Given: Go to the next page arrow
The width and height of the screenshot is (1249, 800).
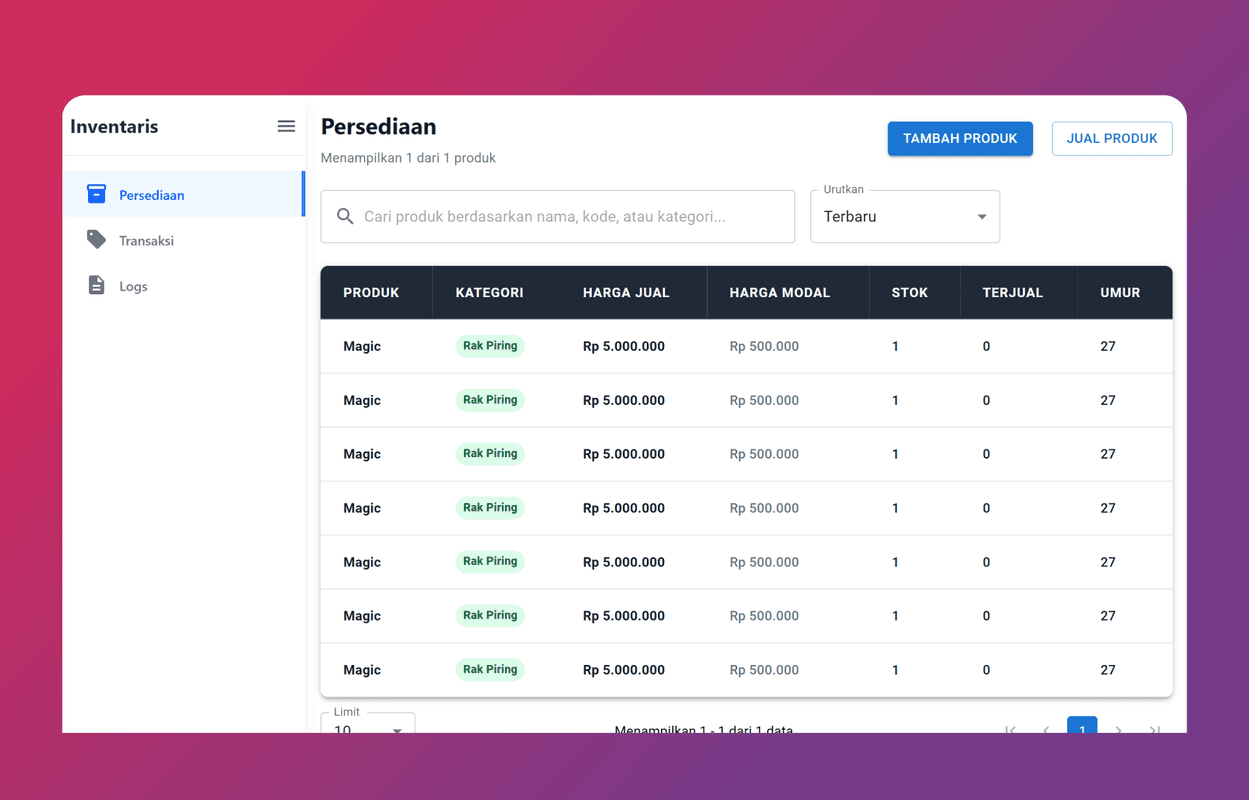Looking at the screenshot, I should 1118,729.
